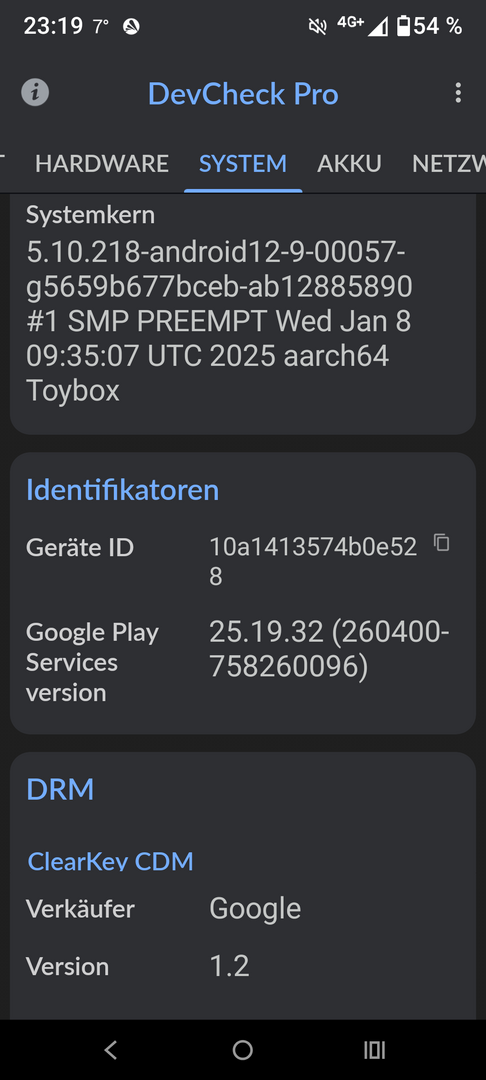
Task: Tap the Systemkern kernel version text
Action: point(220,322)
